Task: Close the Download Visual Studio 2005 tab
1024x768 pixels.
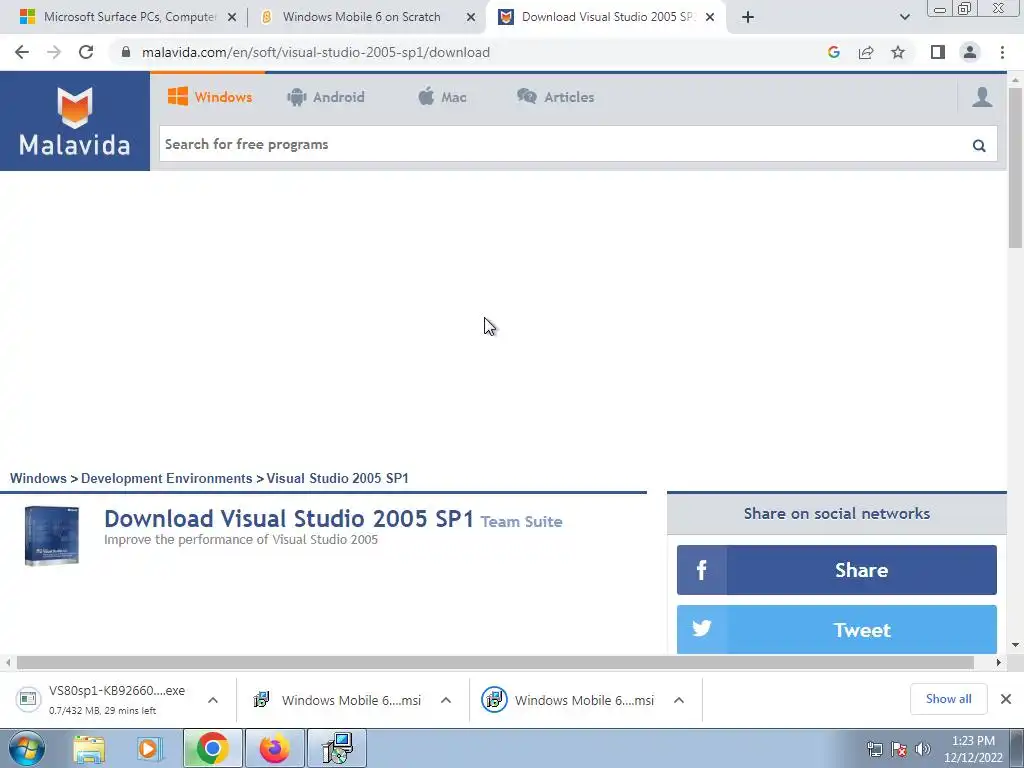Action: coord(710,17)
